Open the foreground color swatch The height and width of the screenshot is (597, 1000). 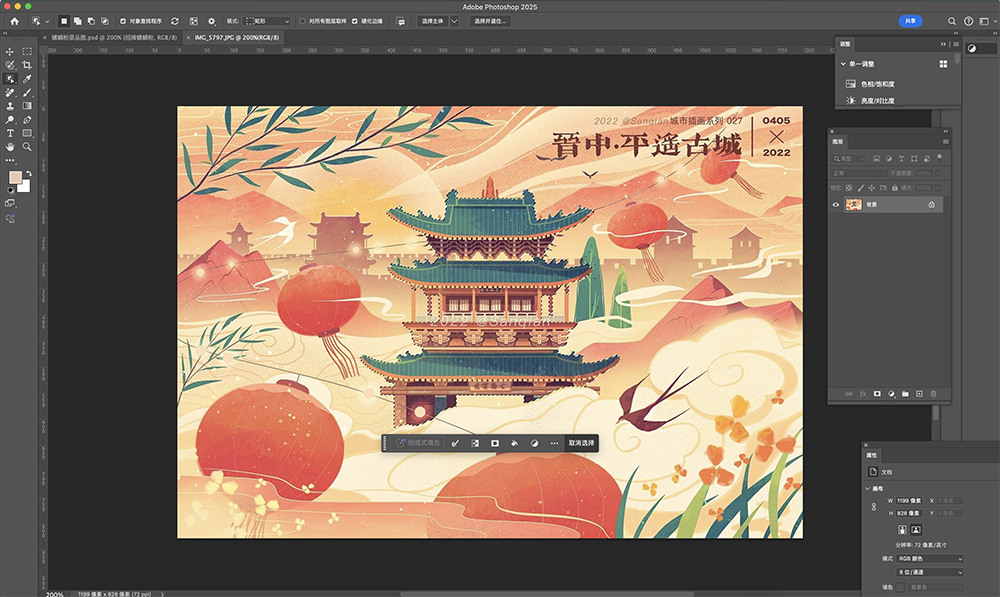tap(15, 178)
